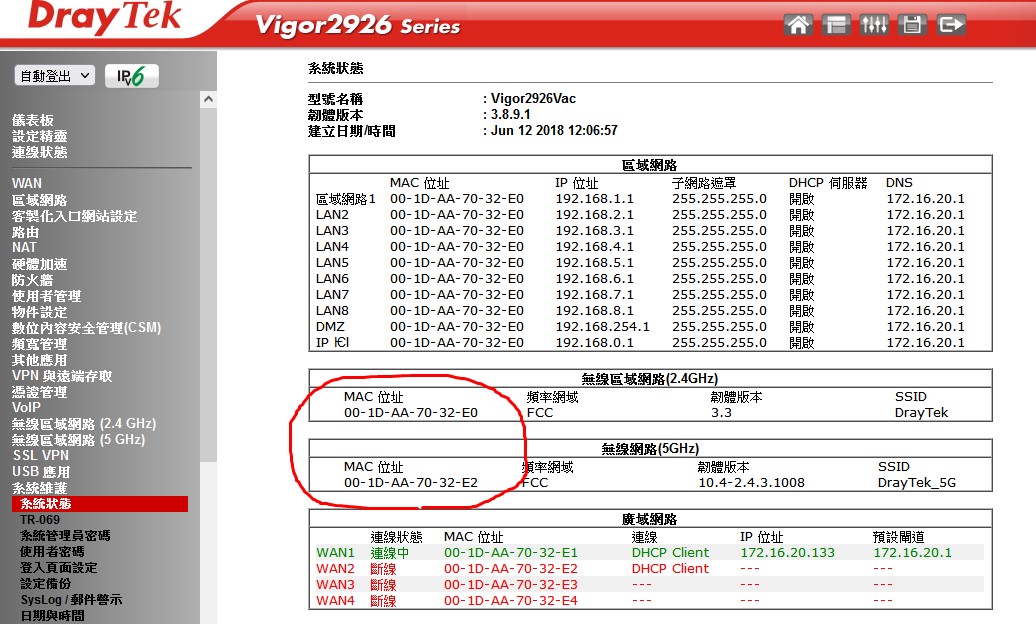Open the VPN 與遠端存取 menu
The image size is (1036, 624).
click(62, 376)
